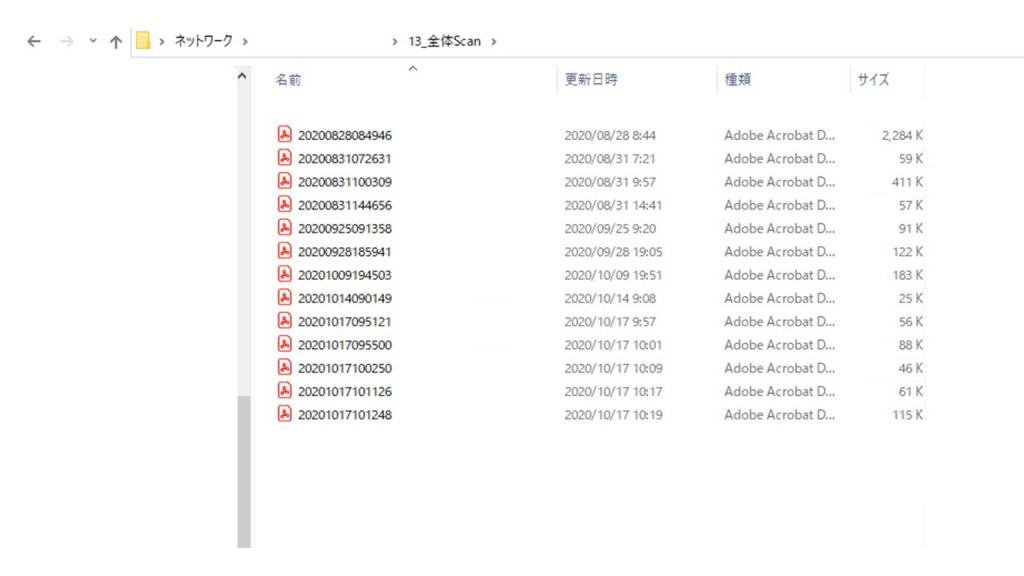The width and height of the screenshot is (1024, 576).
Task: Select 13_全体Scan breadcrumb segment
Action: click(445, 41)
